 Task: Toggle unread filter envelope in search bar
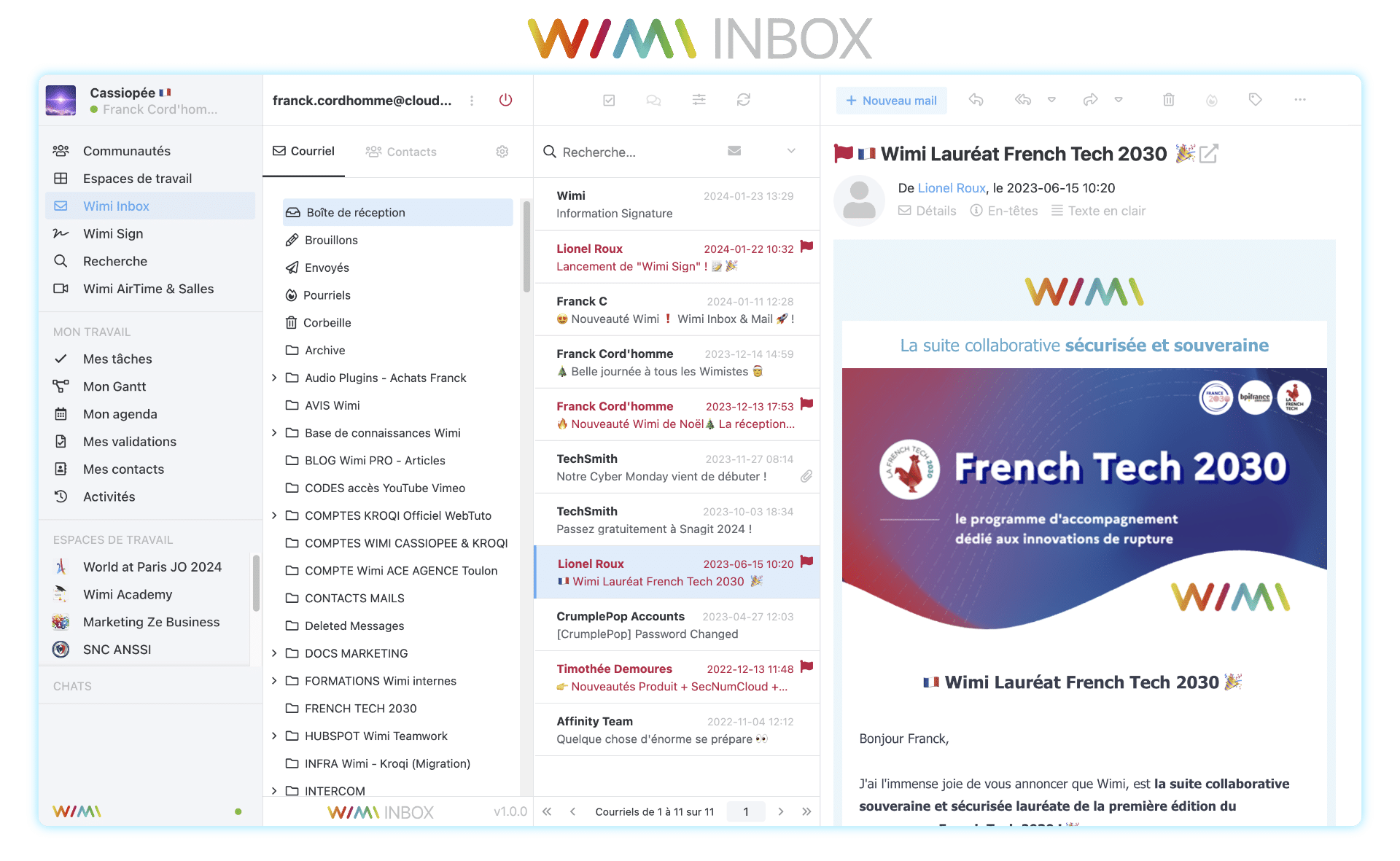point(734,151)
